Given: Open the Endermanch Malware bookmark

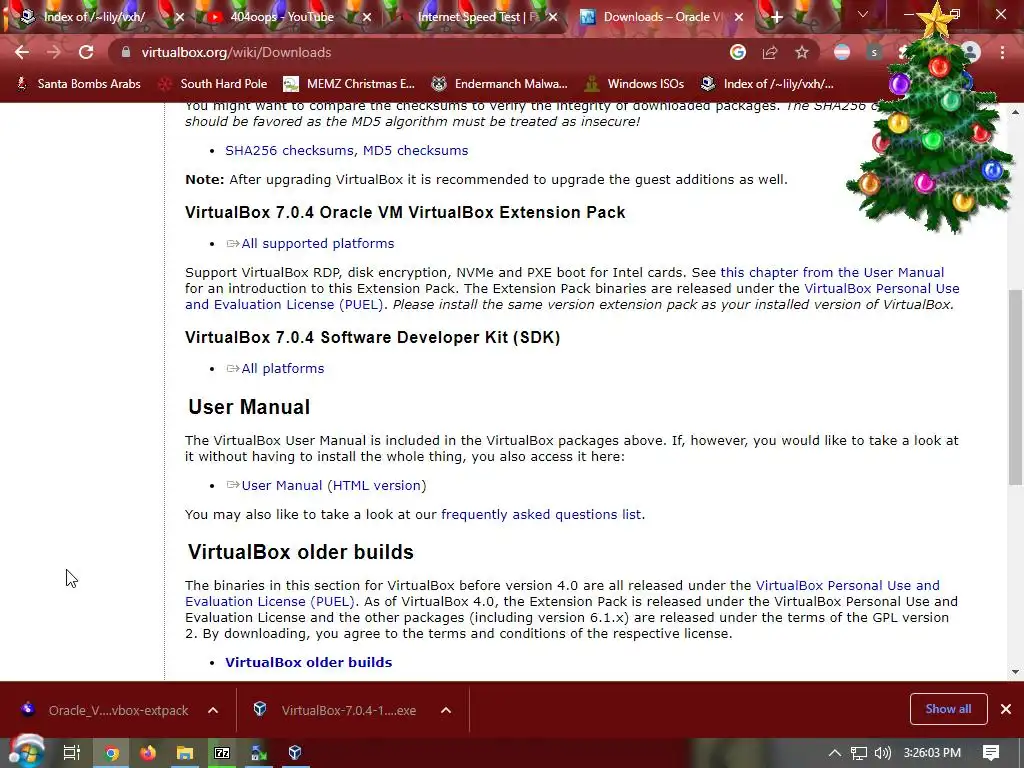Looking at the screenshot, I should coord(500,84).
